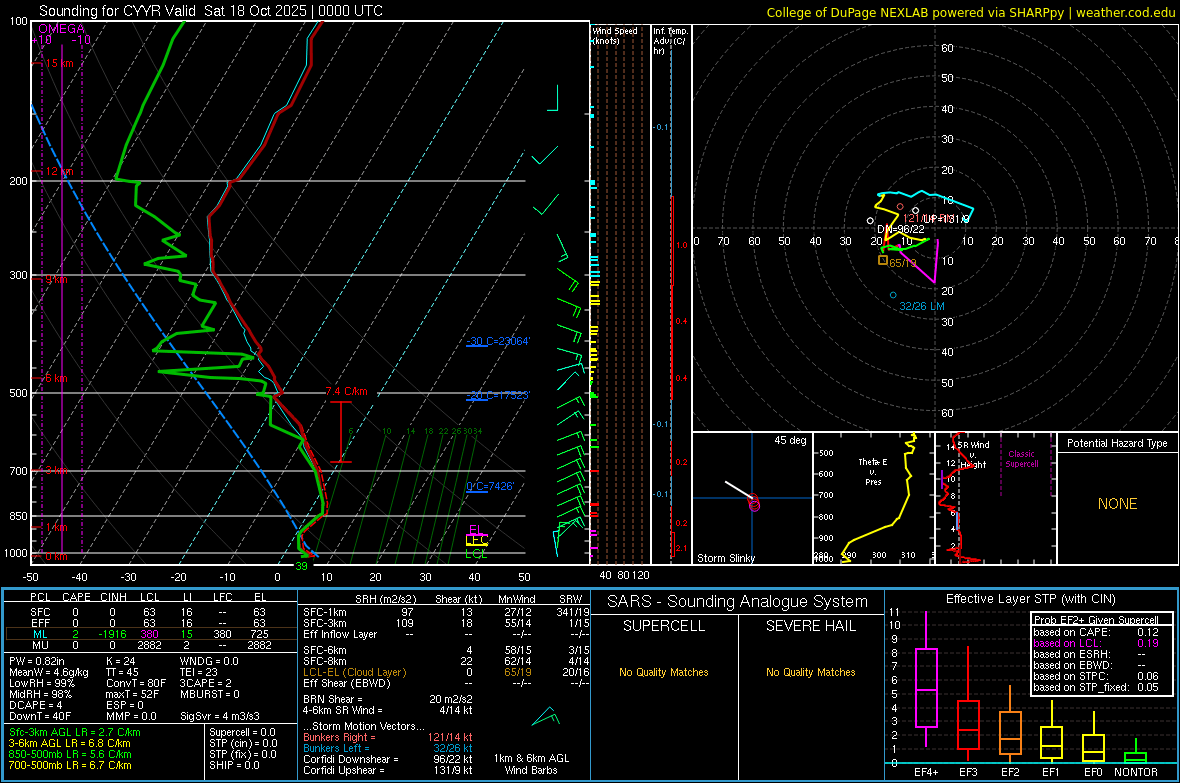
Task: Click the 1km & 6km wind barbs icon
Action: pyautogui.click(x=546, y=715)
